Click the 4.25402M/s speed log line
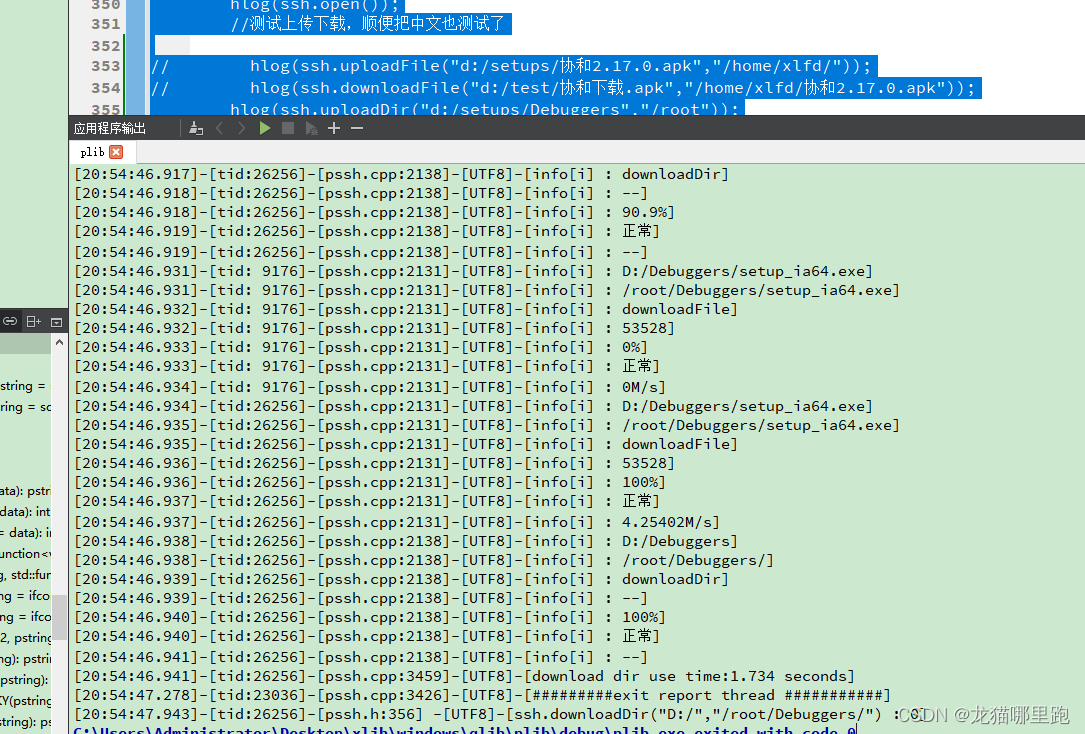The image size is (1085, 734). 397,522
